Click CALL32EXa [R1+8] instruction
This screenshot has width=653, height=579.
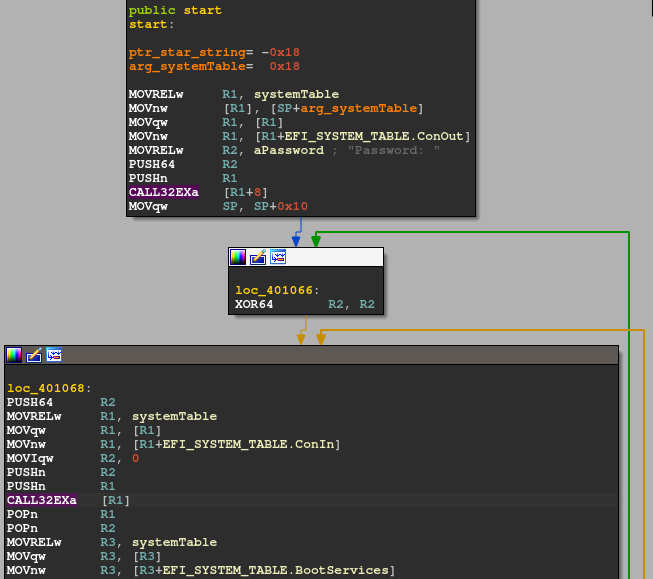[x=198, y=192]
